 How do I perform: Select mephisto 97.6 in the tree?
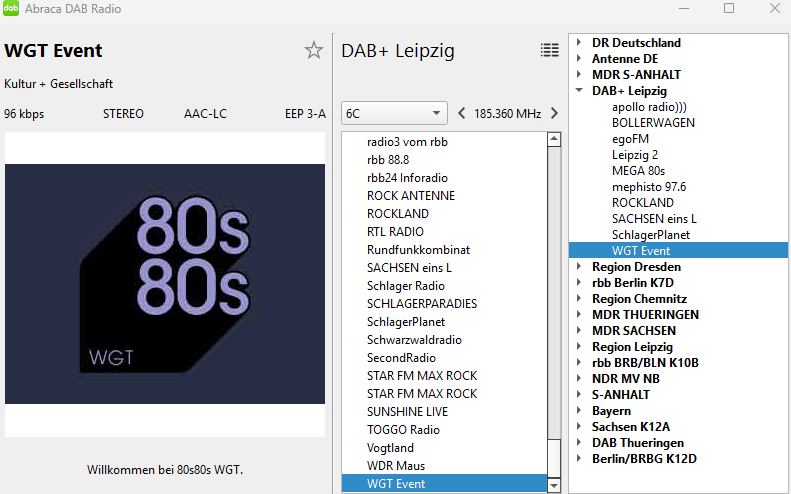pos(648,187)
